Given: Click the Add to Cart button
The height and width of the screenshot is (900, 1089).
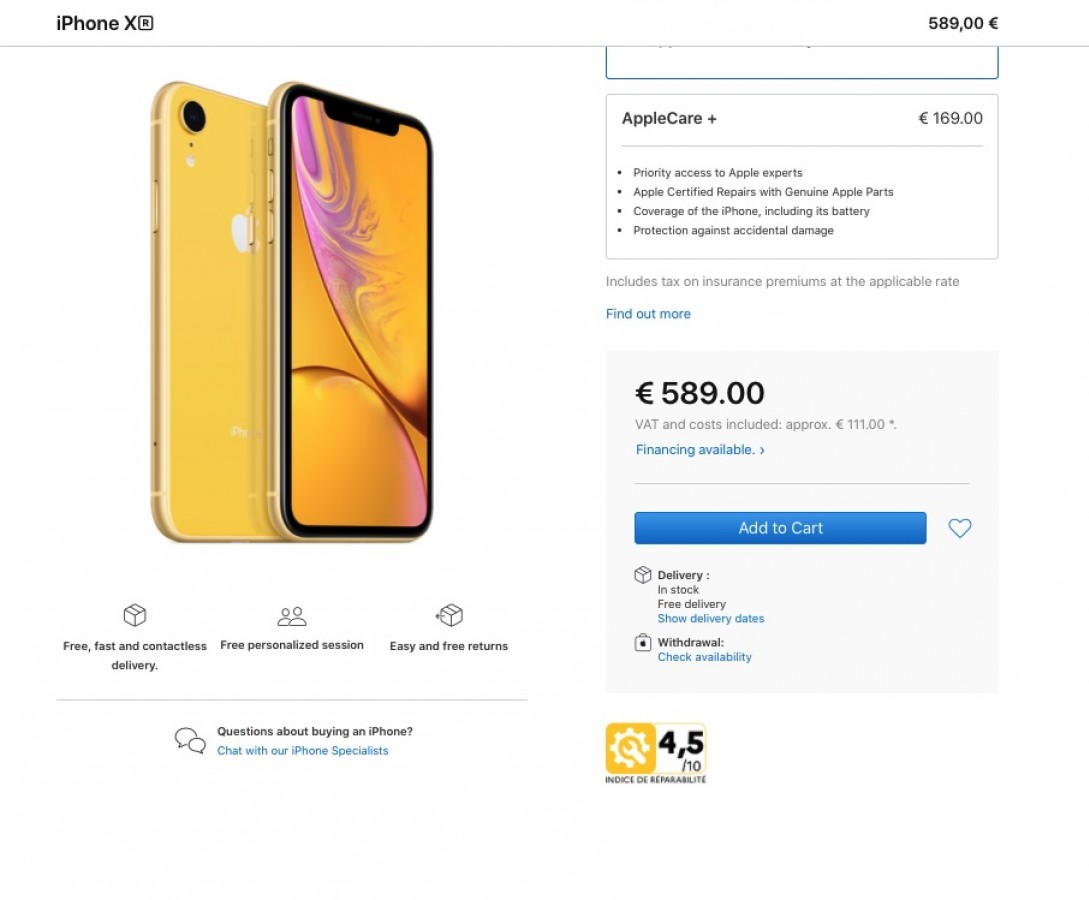Looking at the screenshot, I should pyautogui.click(x=780, y=528).
